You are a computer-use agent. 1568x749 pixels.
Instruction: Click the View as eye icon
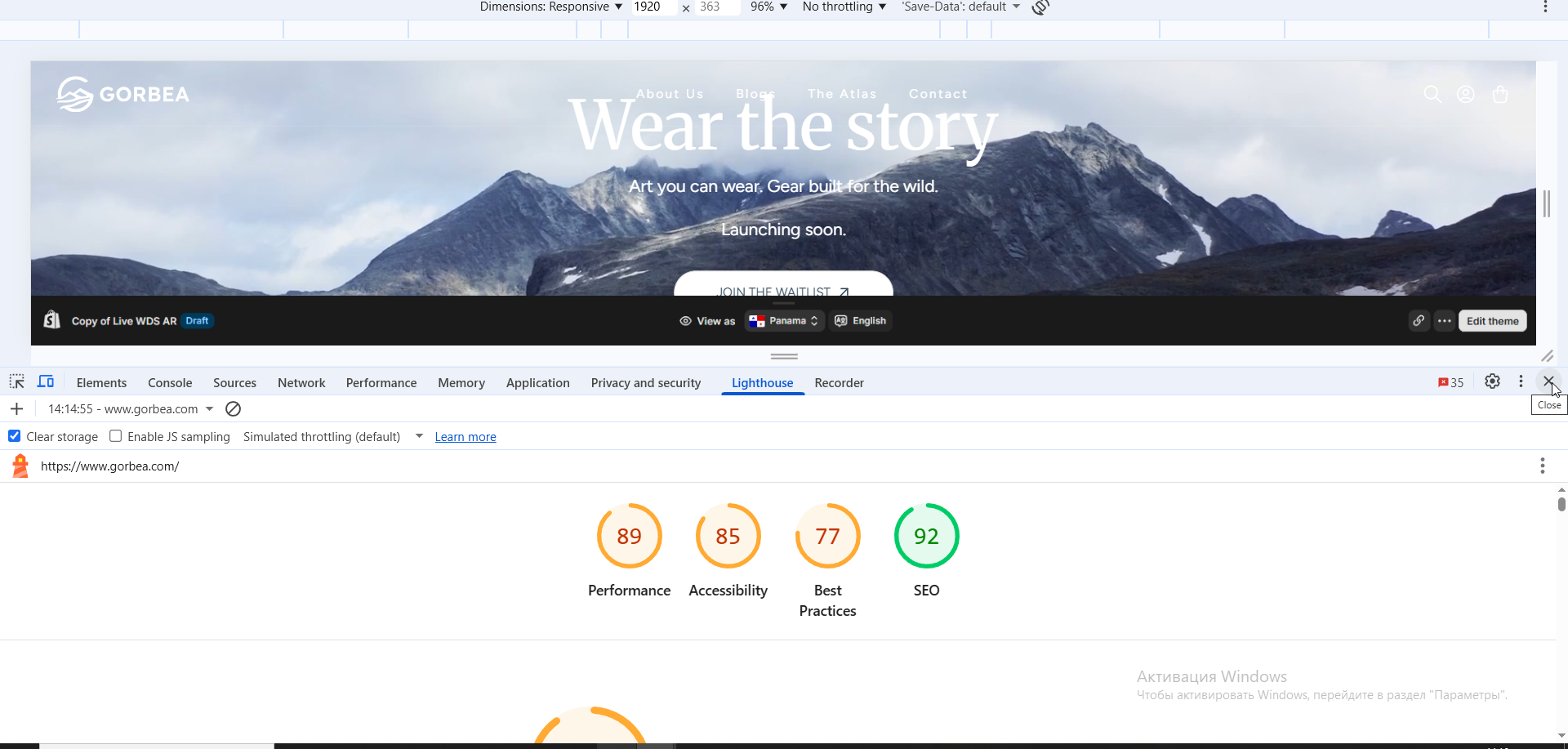[686, 321]
